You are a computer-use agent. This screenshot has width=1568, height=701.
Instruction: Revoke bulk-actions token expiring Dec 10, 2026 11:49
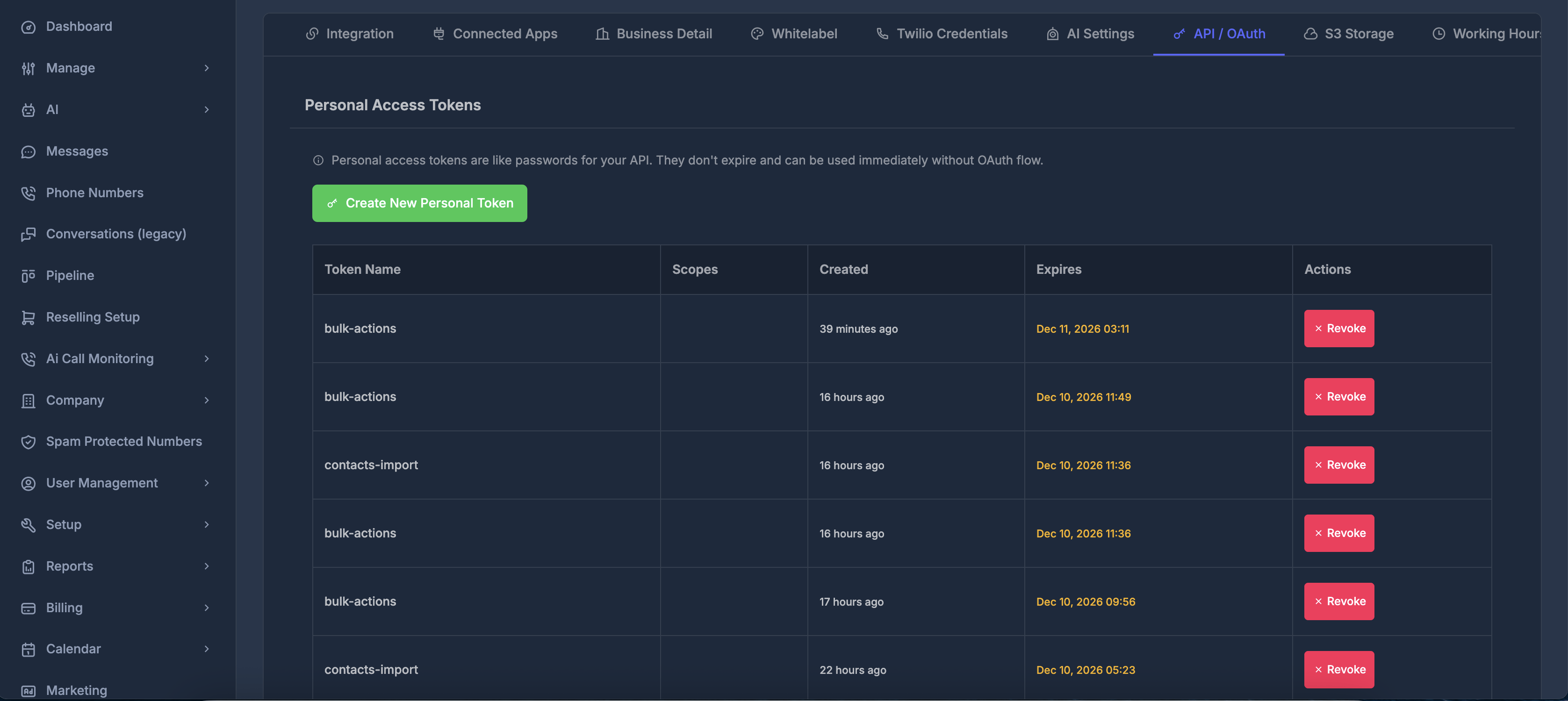coord(1339,397)
